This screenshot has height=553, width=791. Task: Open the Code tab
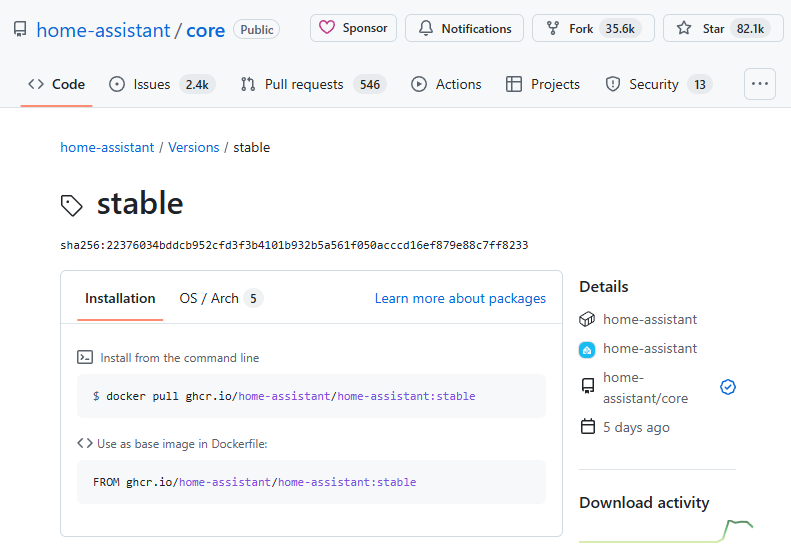point(57,84)
